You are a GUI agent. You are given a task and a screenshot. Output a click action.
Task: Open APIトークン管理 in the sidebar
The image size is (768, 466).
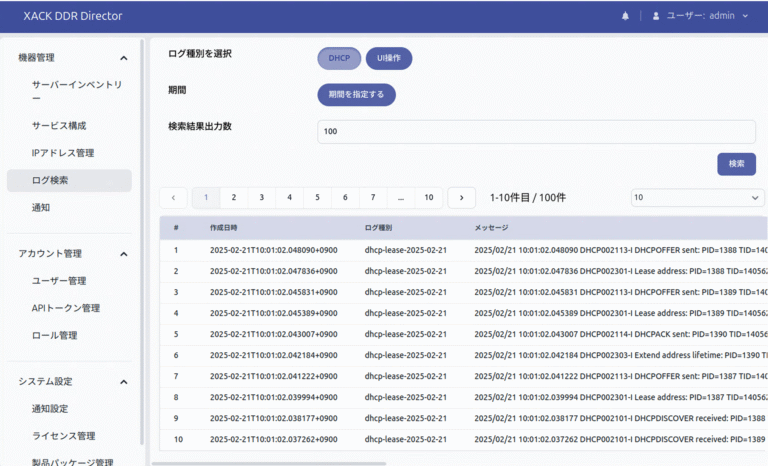point(66,308)
